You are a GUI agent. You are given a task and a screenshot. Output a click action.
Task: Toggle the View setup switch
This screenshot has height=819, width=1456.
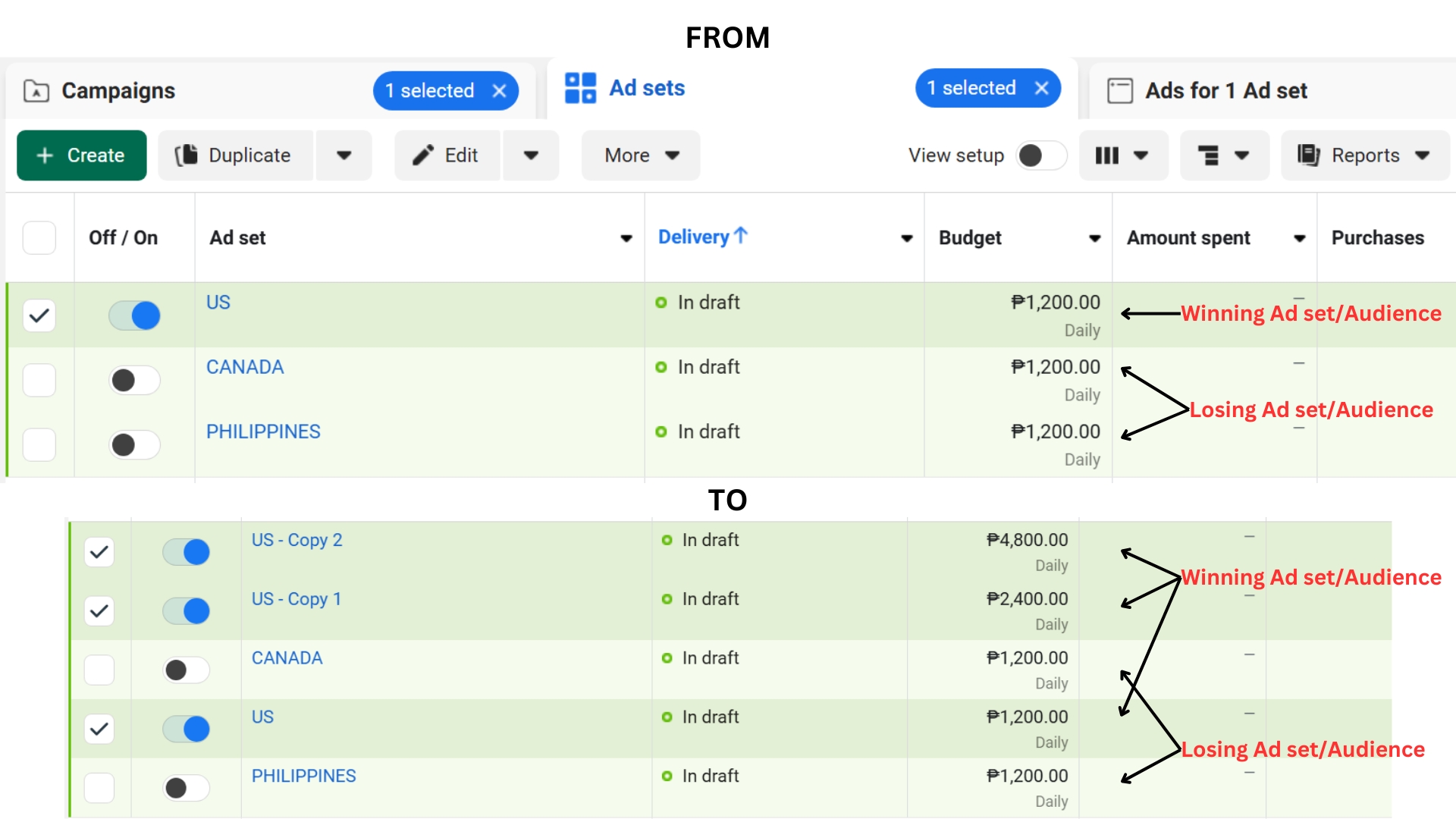click(1040, 155)
